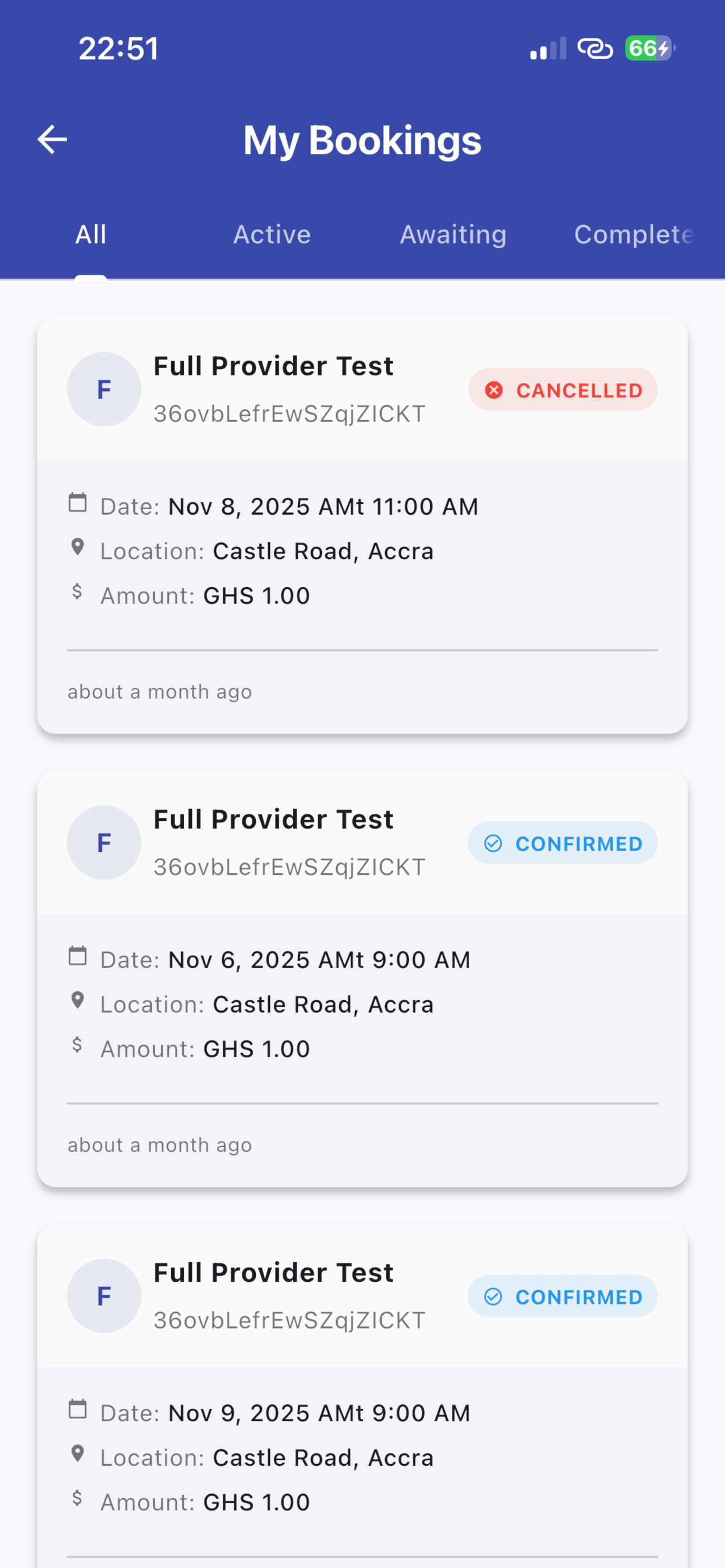
Task: Tap the F avatar on the cancelled booking
Action: 104,389
